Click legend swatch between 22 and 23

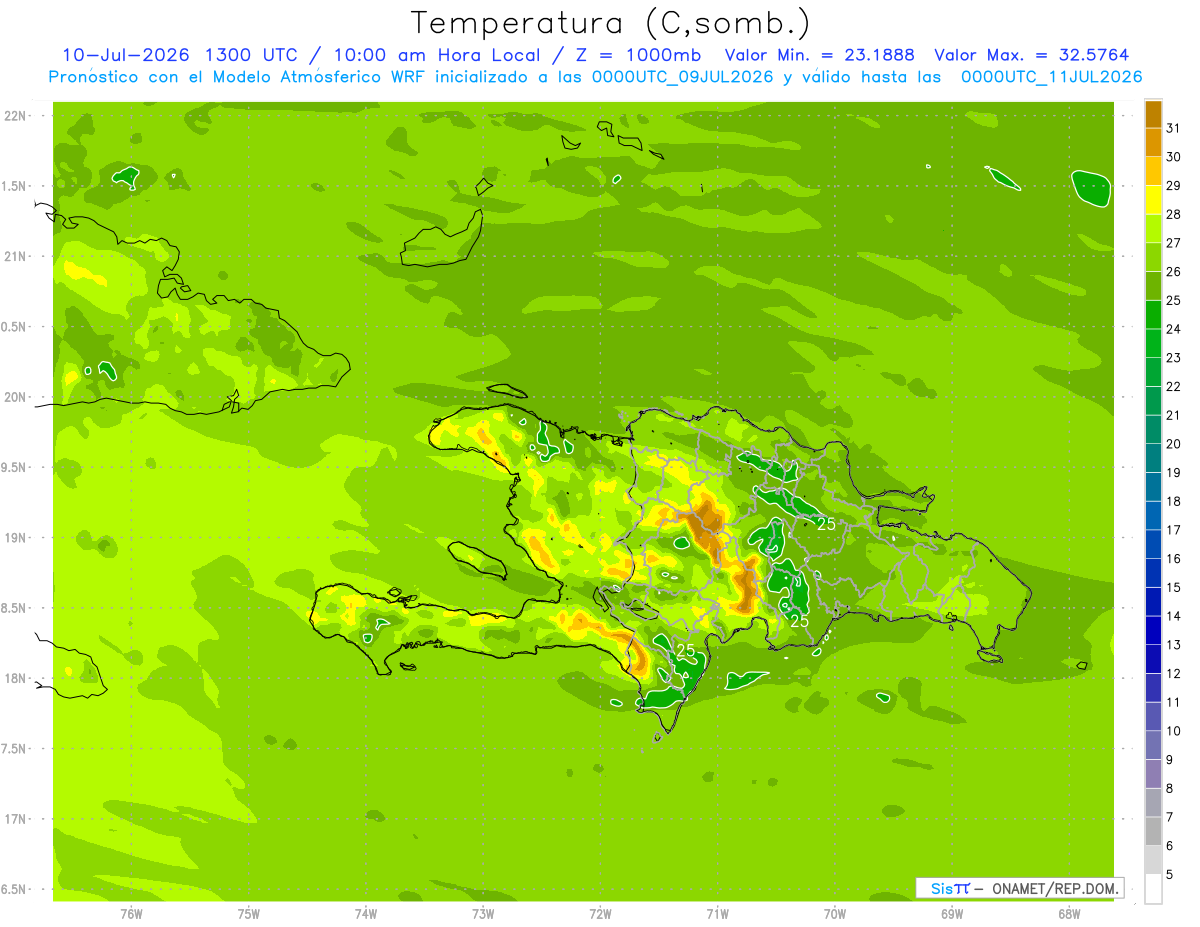click(1153, 372)
